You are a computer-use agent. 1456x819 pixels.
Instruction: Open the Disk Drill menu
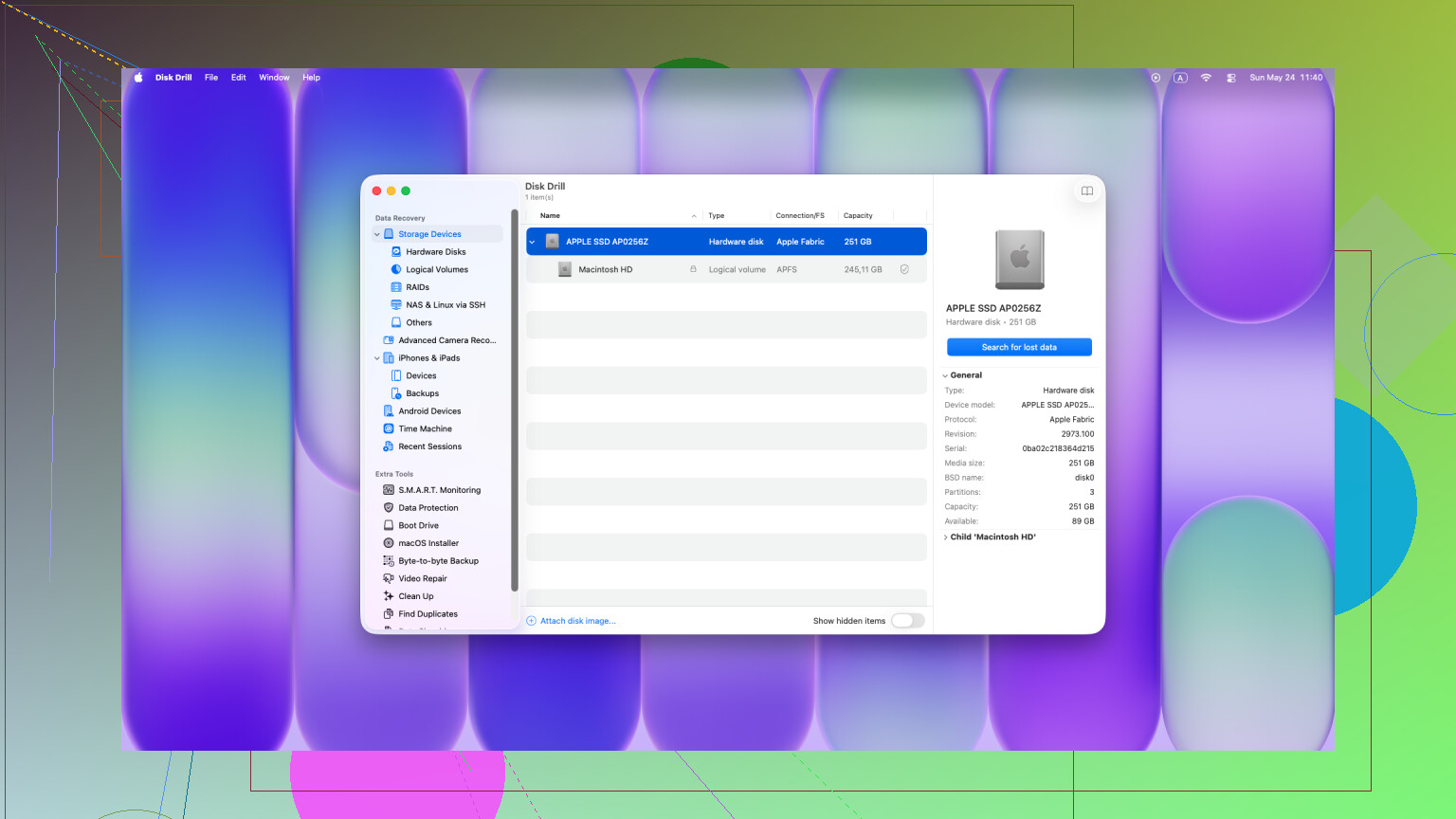[x=173, y=78]
